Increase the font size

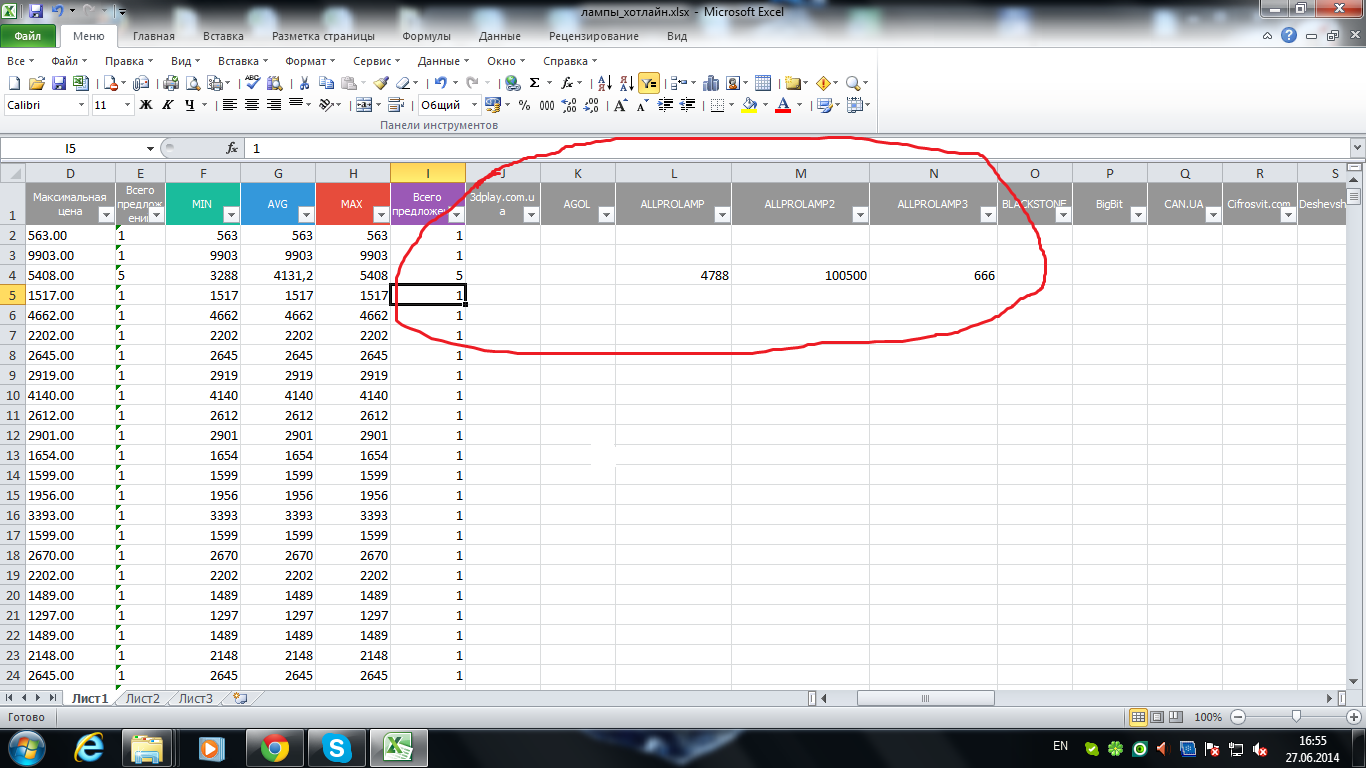point(620,105)
